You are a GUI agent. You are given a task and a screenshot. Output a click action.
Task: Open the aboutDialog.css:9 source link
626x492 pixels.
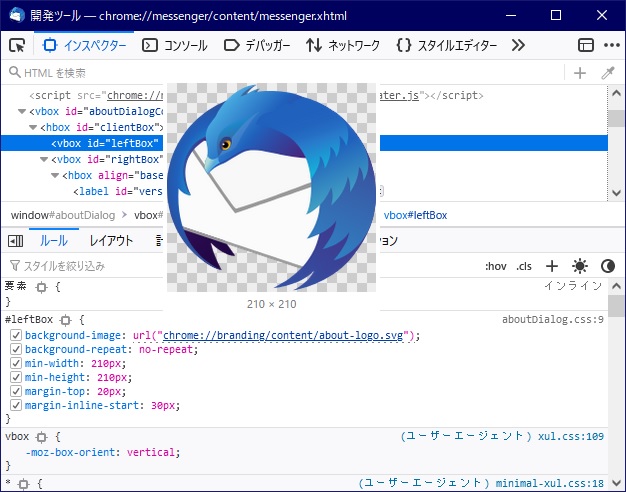pos(552,320)
